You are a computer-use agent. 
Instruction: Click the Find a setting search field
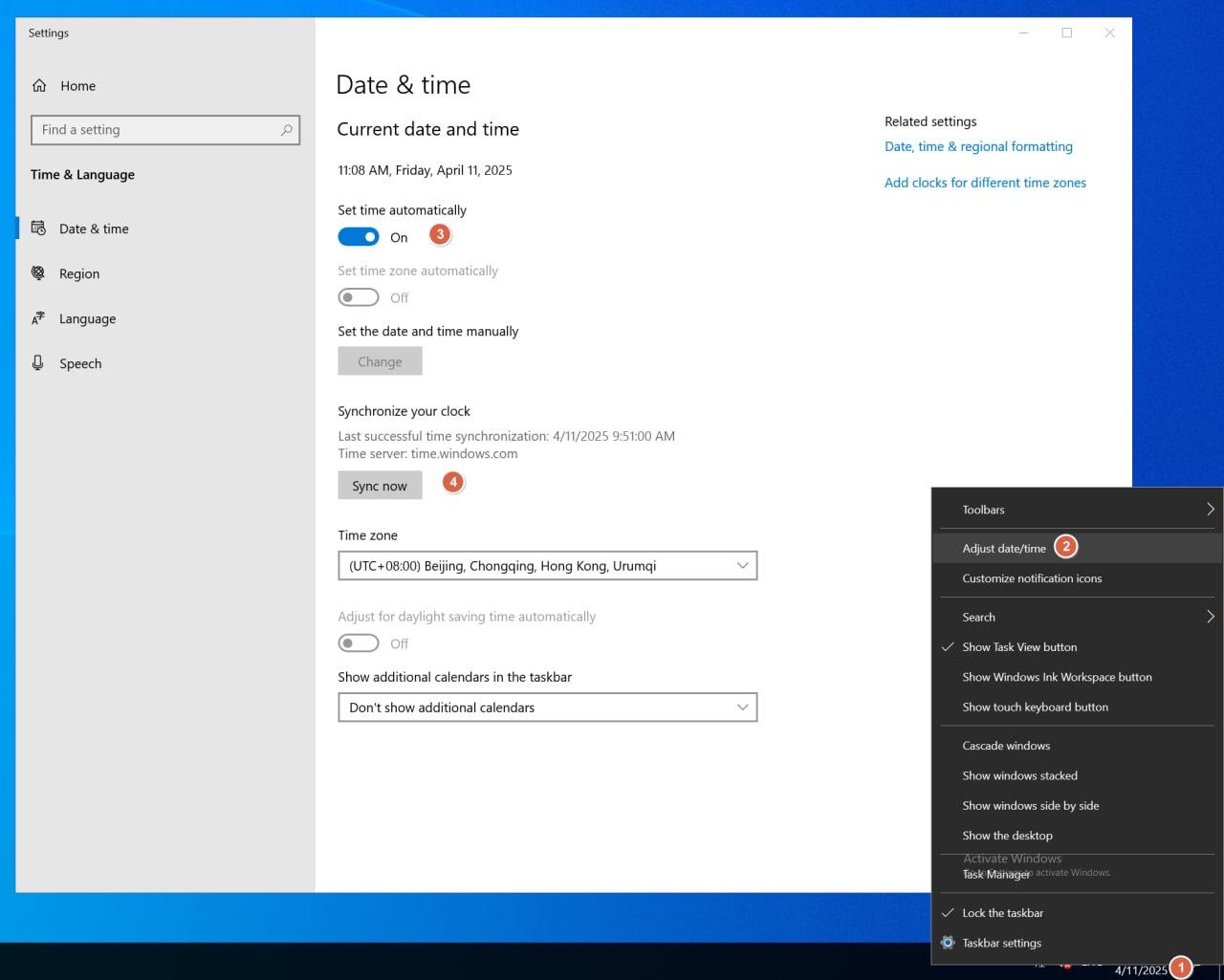(x=158, y=130)
